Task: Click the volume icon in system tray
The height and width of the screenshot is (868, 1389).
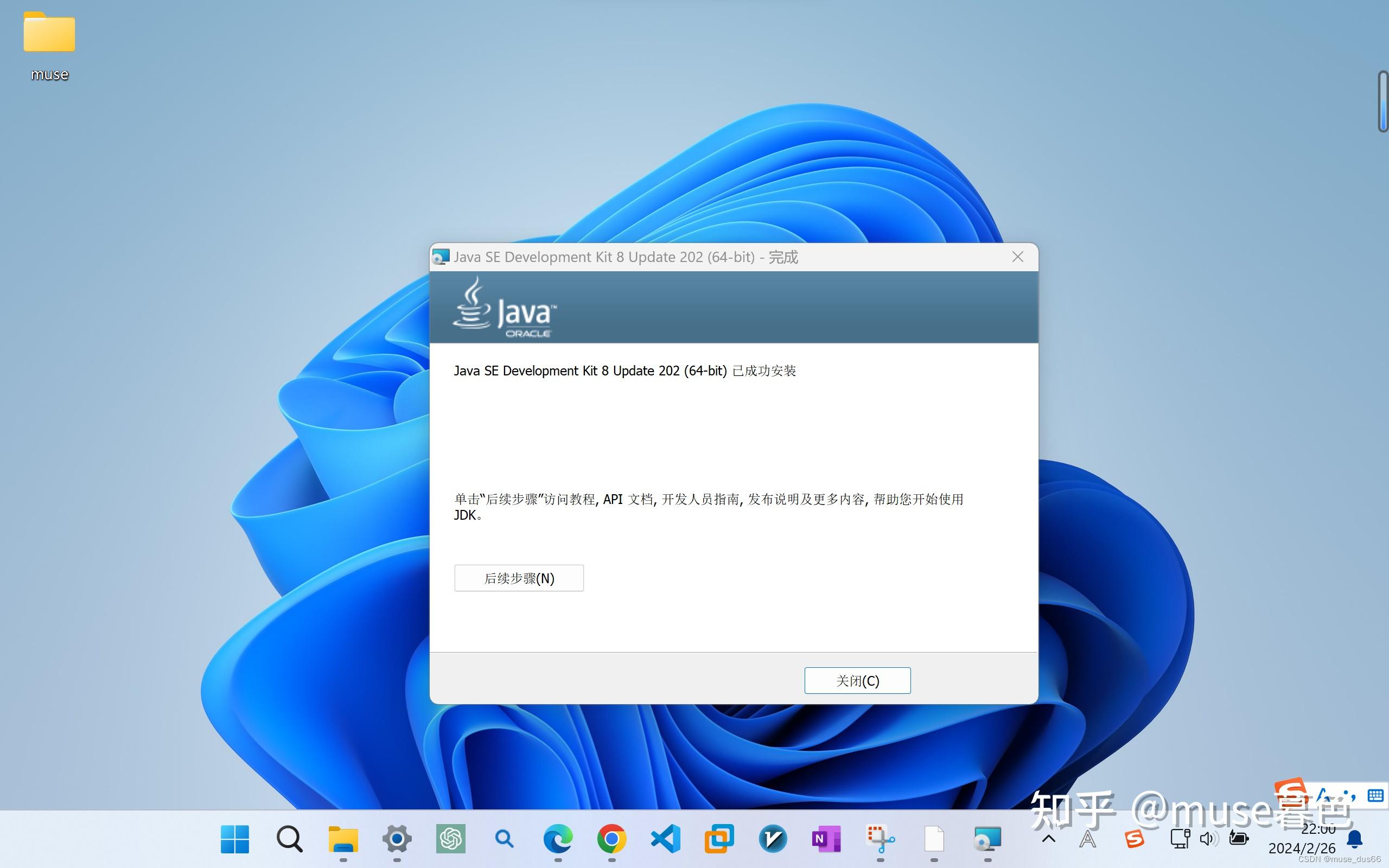Action: [1208, 838]
